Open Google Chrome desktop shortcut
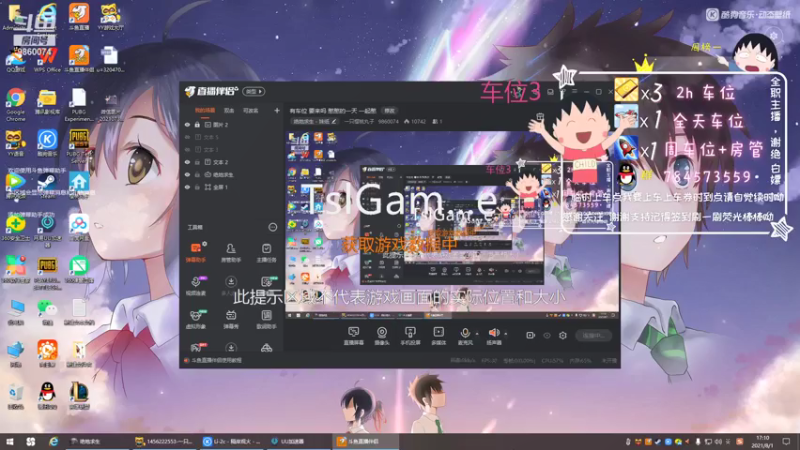 [16, 105]
